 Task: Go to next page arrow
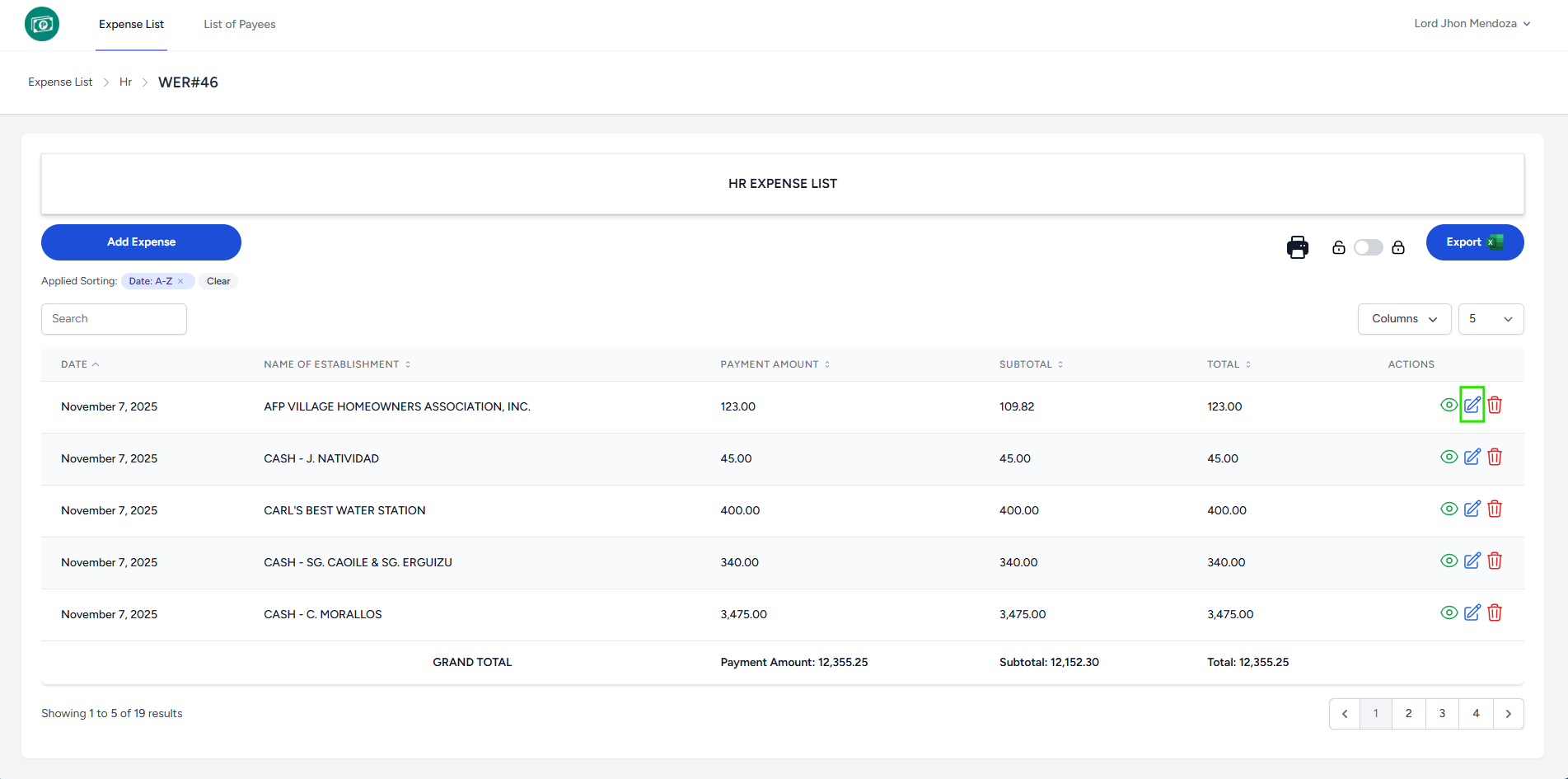(x=1508, y=714)
